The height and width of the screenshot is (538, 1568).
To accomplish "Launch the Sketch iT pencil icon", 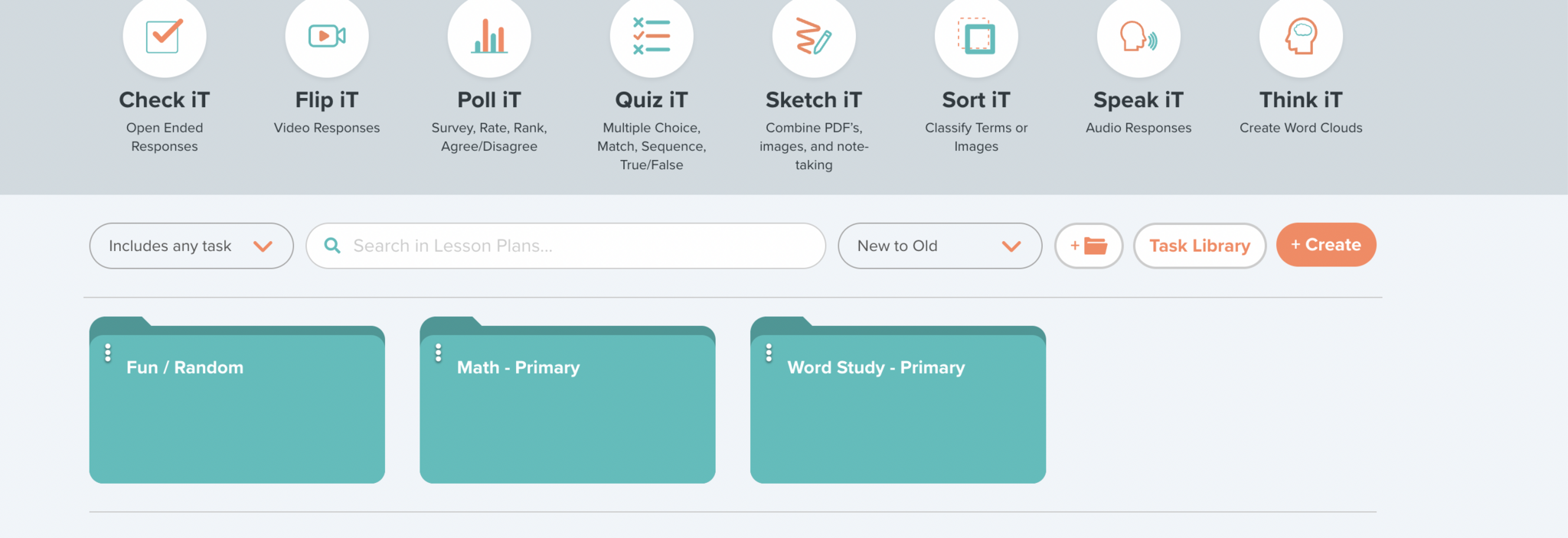I will 814,35.
